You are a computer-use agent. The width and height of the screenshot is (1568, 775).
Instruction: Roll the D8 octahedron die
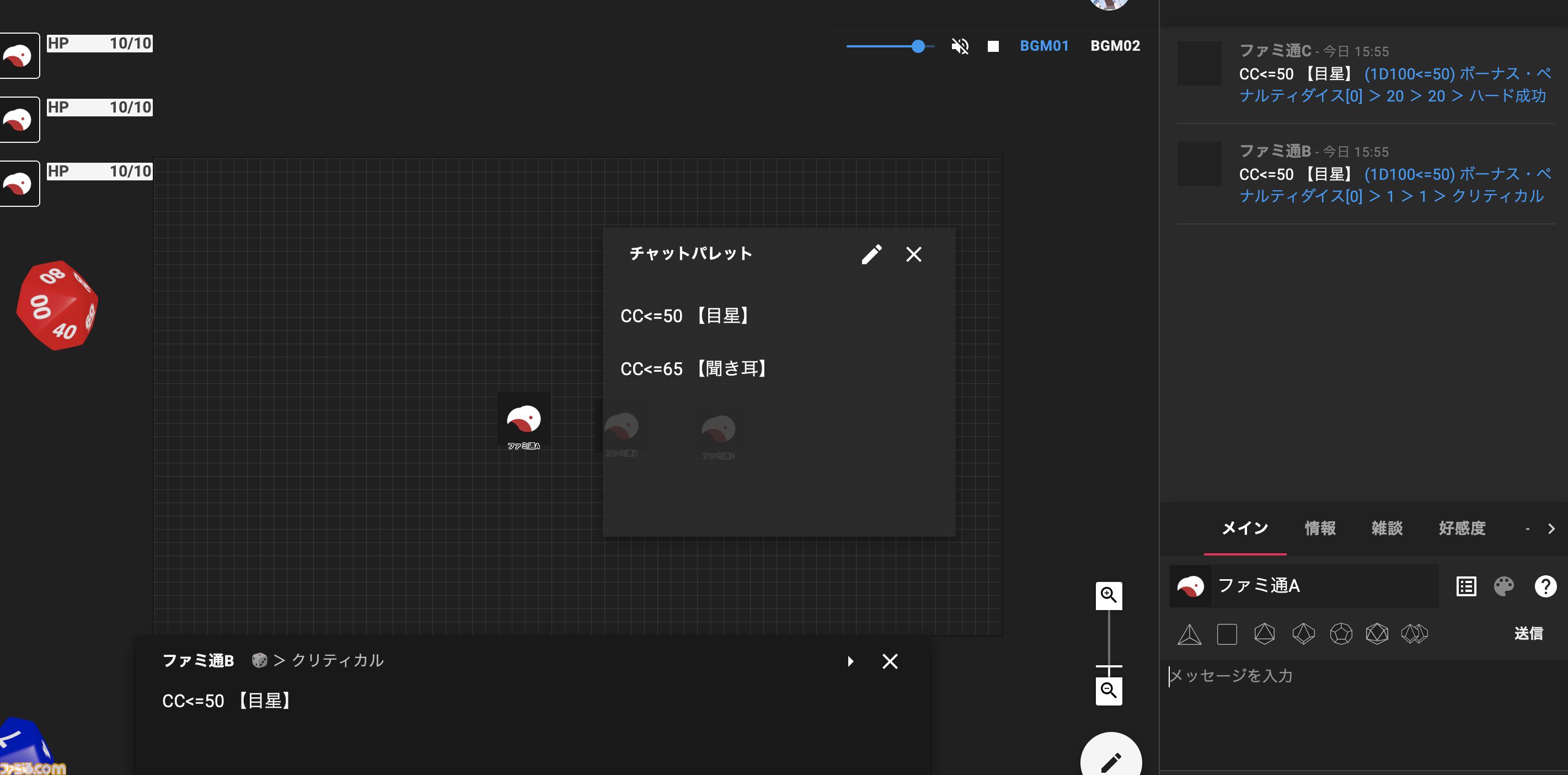click(x=1264, y=634)
